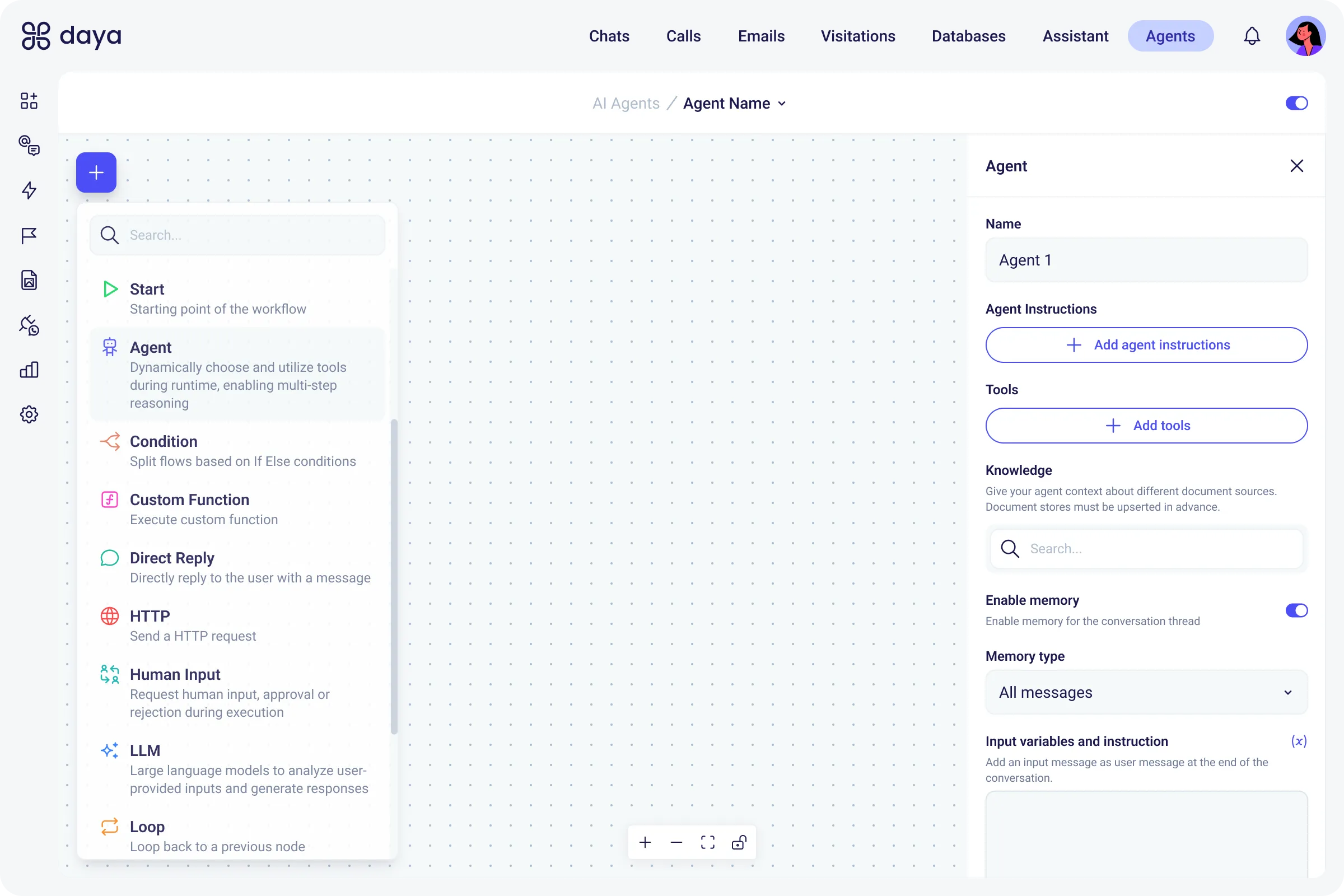Open the user profile avatar menu

coord(1305,36)
